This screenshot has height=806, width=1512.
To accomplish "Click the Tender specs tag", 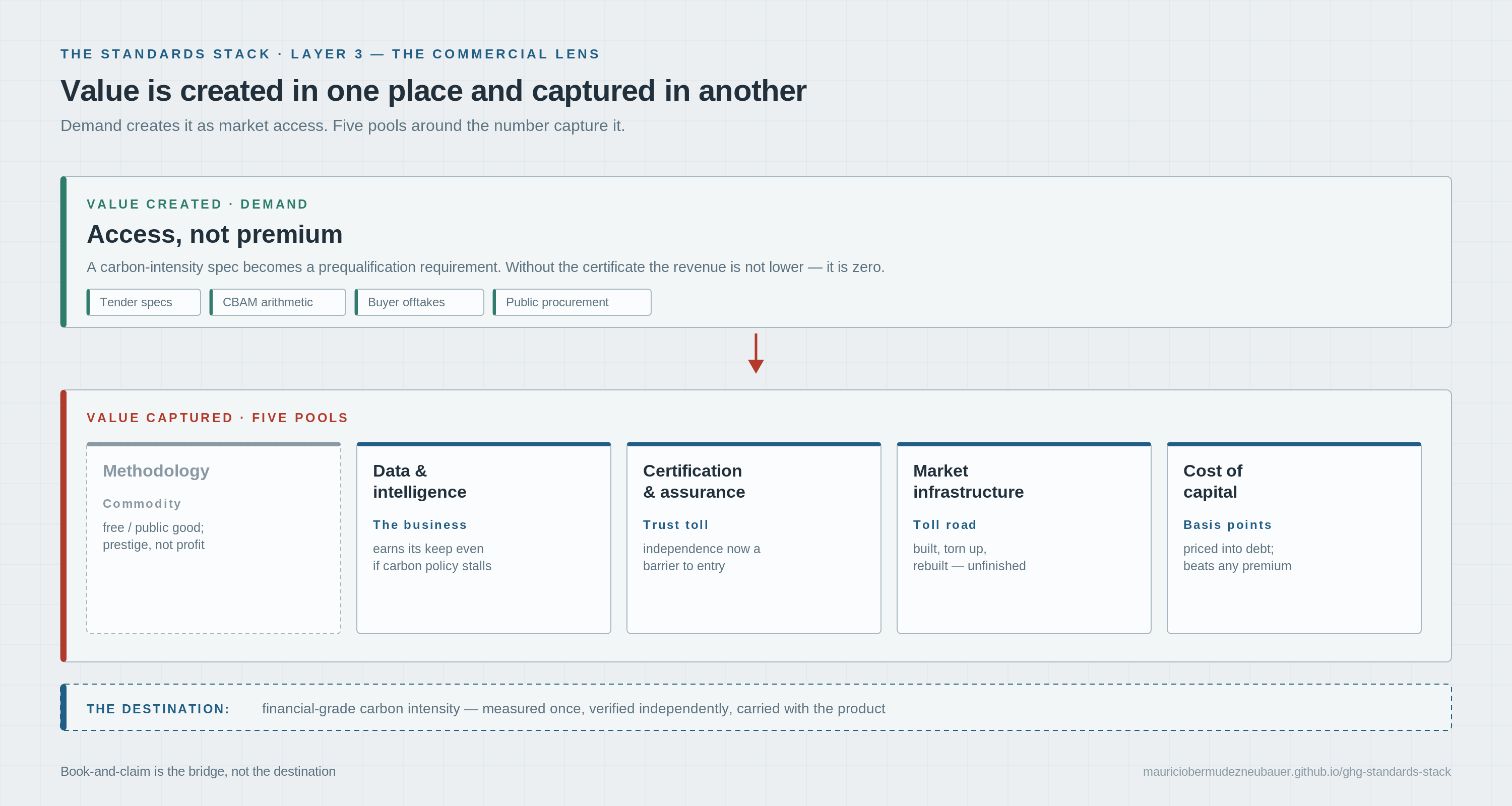I will point(144,302).
